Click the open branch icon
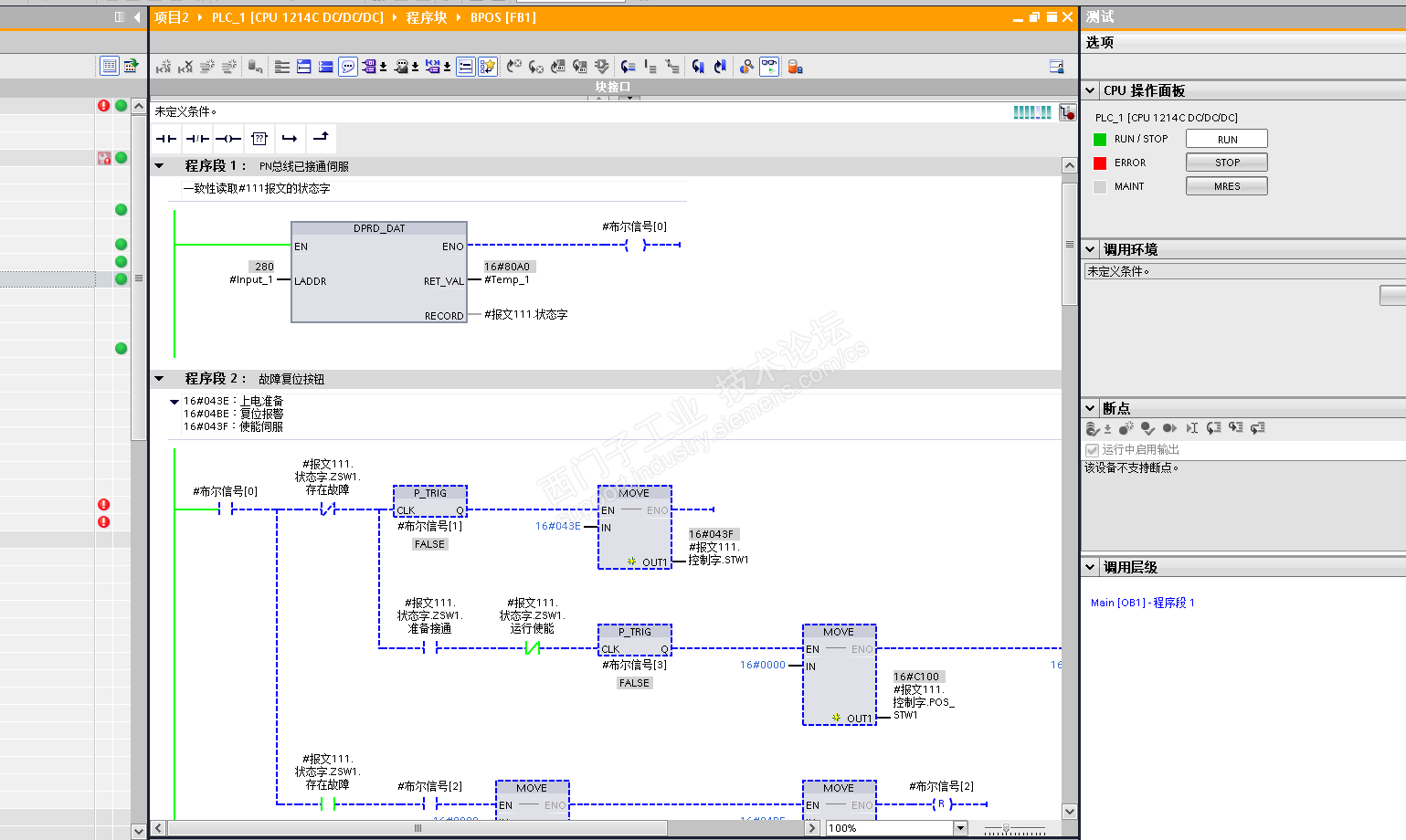1406x840 pixels. (x=290, y=139)
